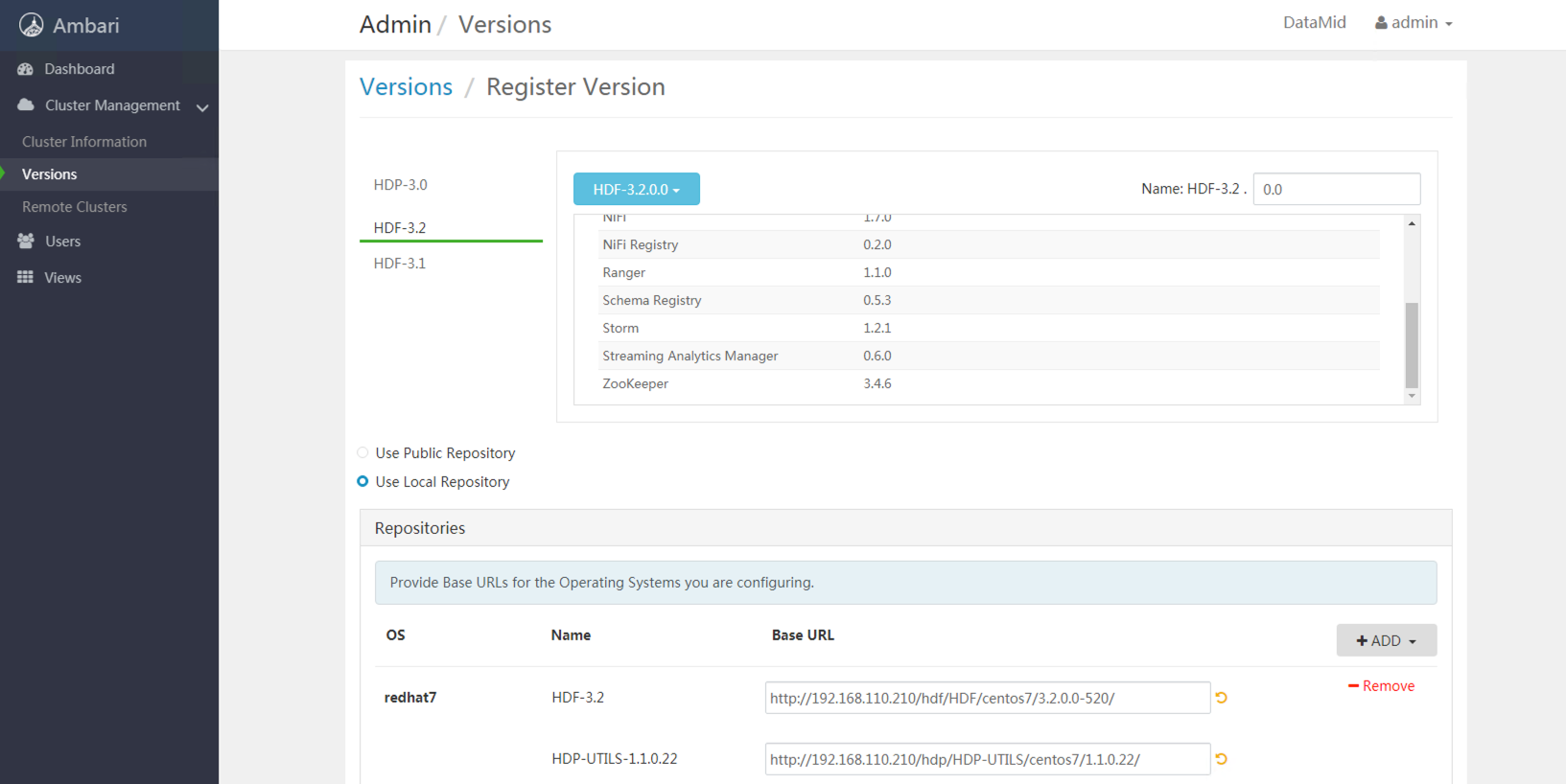Collapse the Cluster Management chevron

coord(202,107)
